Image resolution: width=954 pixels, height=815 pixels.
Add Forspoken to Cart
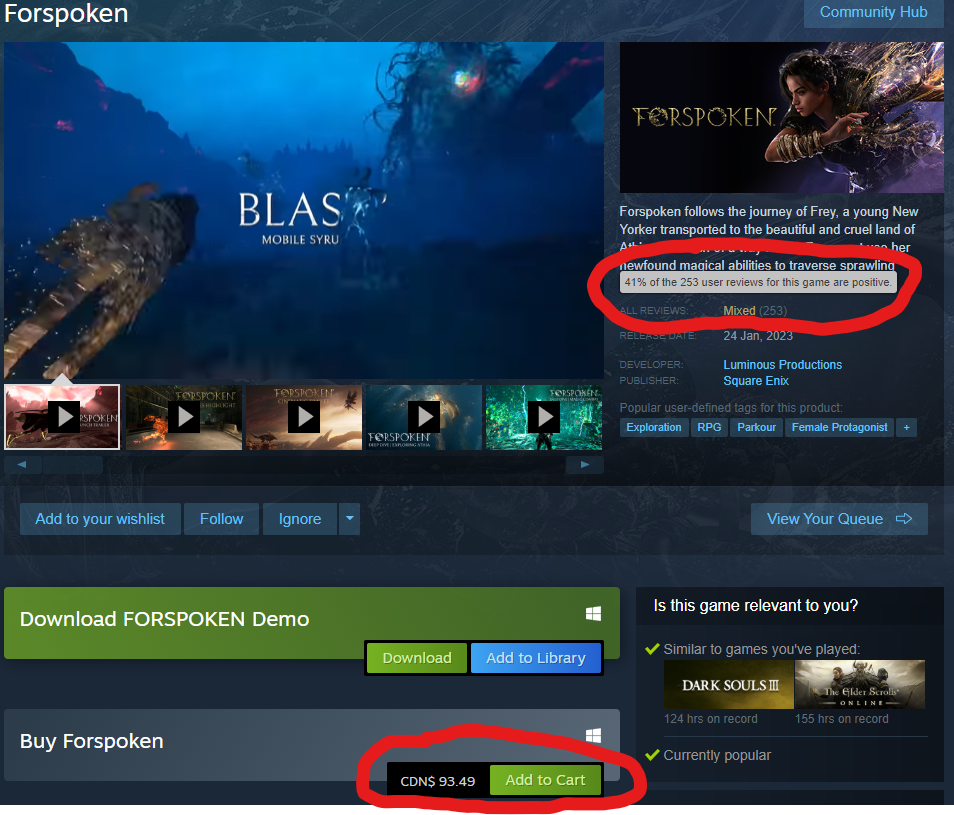pyautogui.click(x=545, y=780)
